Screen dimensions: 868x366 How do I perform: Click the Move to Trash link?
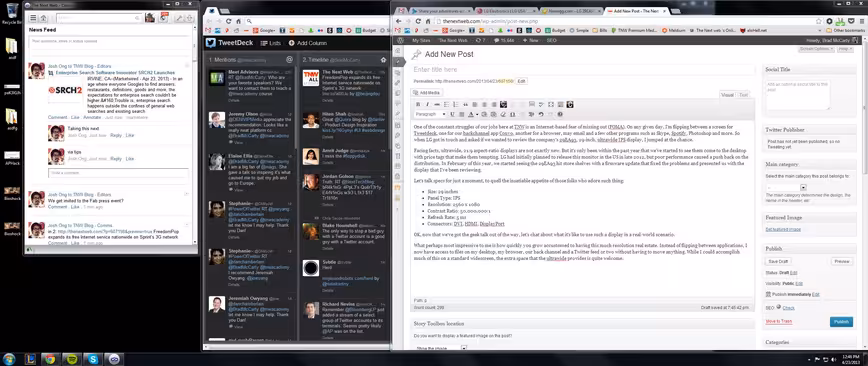coord(779,321)
